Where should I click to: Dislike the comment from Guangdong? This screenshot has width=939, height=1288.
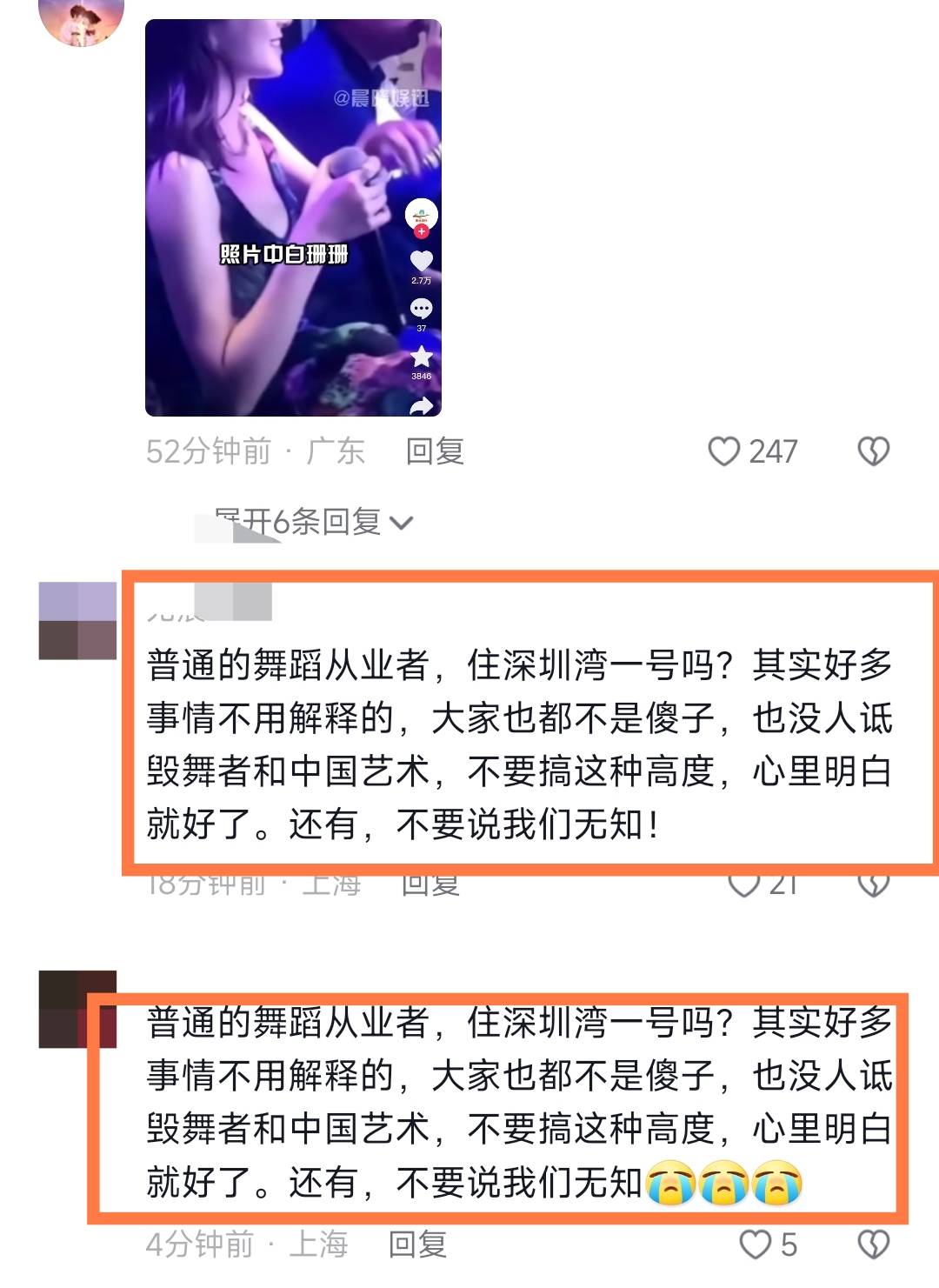[874, 451]
